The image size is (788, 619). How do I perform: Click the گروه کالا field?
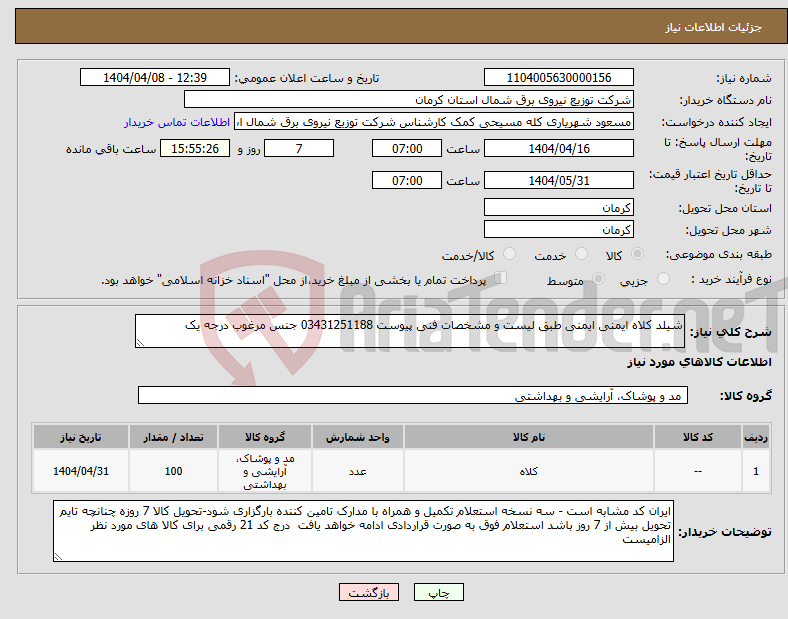pyautogui.click(x=413, y=395)
